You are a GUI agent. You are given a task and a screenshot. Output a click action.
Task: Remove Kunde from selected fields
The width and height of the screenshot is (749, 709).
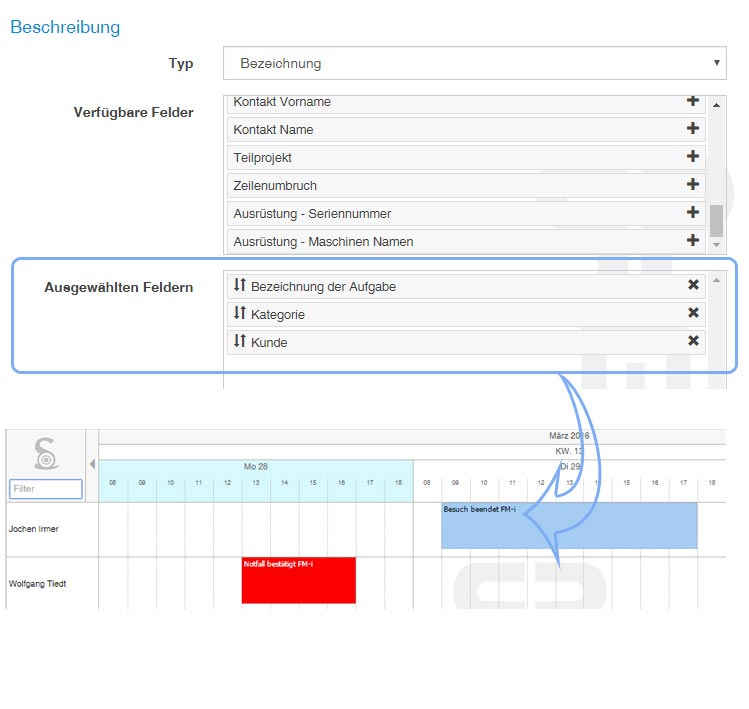pyautogui.click(x=693, y=342)
